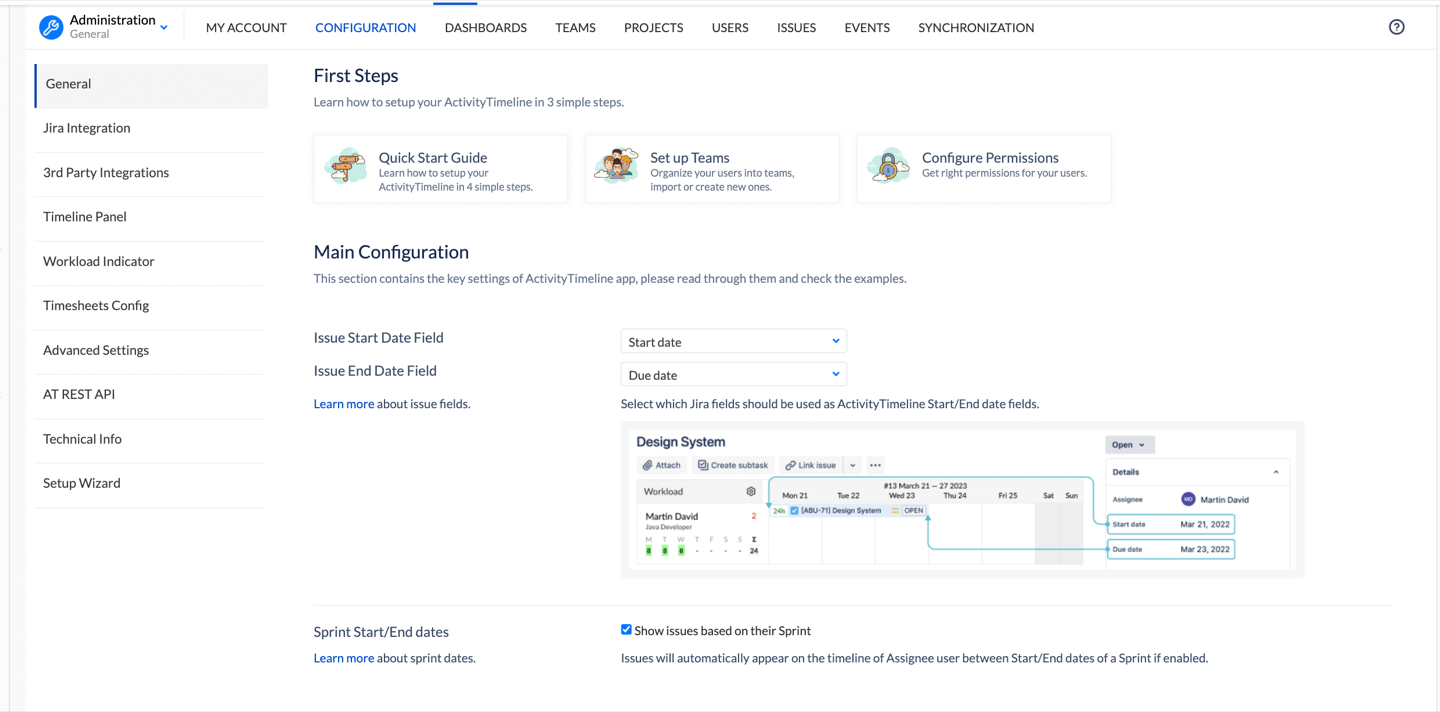The image size is (1440, 712).
Task: Click Learn more about issue fields link
Action: coord(343,404)
